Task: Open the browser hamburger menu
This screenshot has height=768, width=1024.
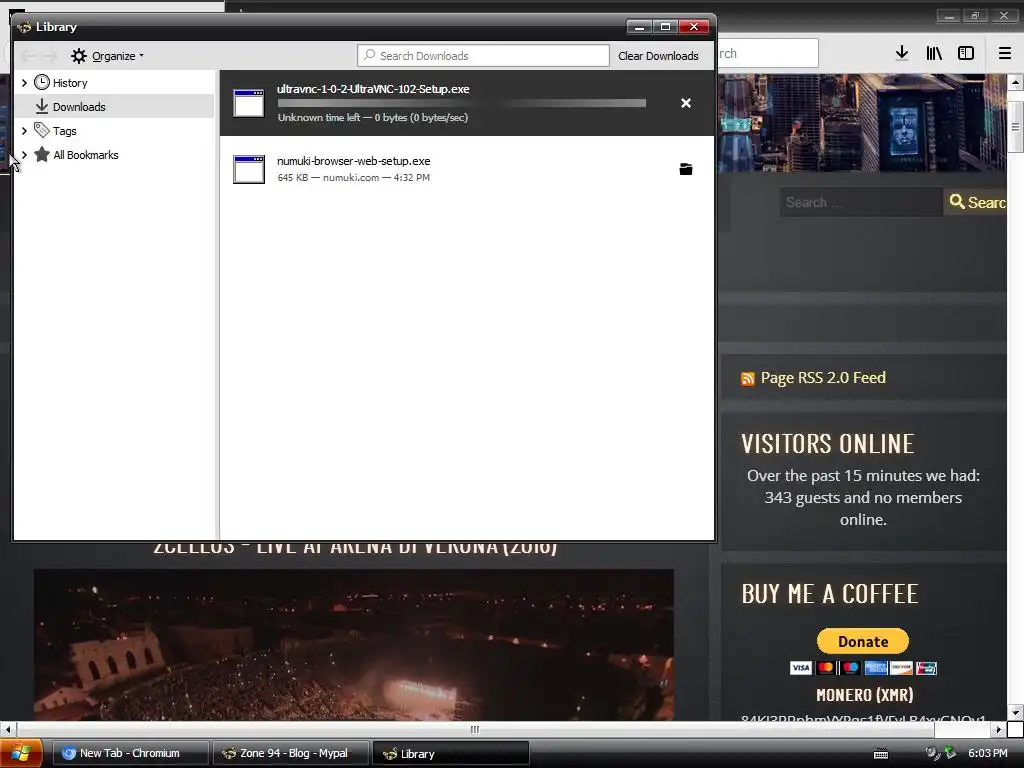Action: tap(1005, 53)
